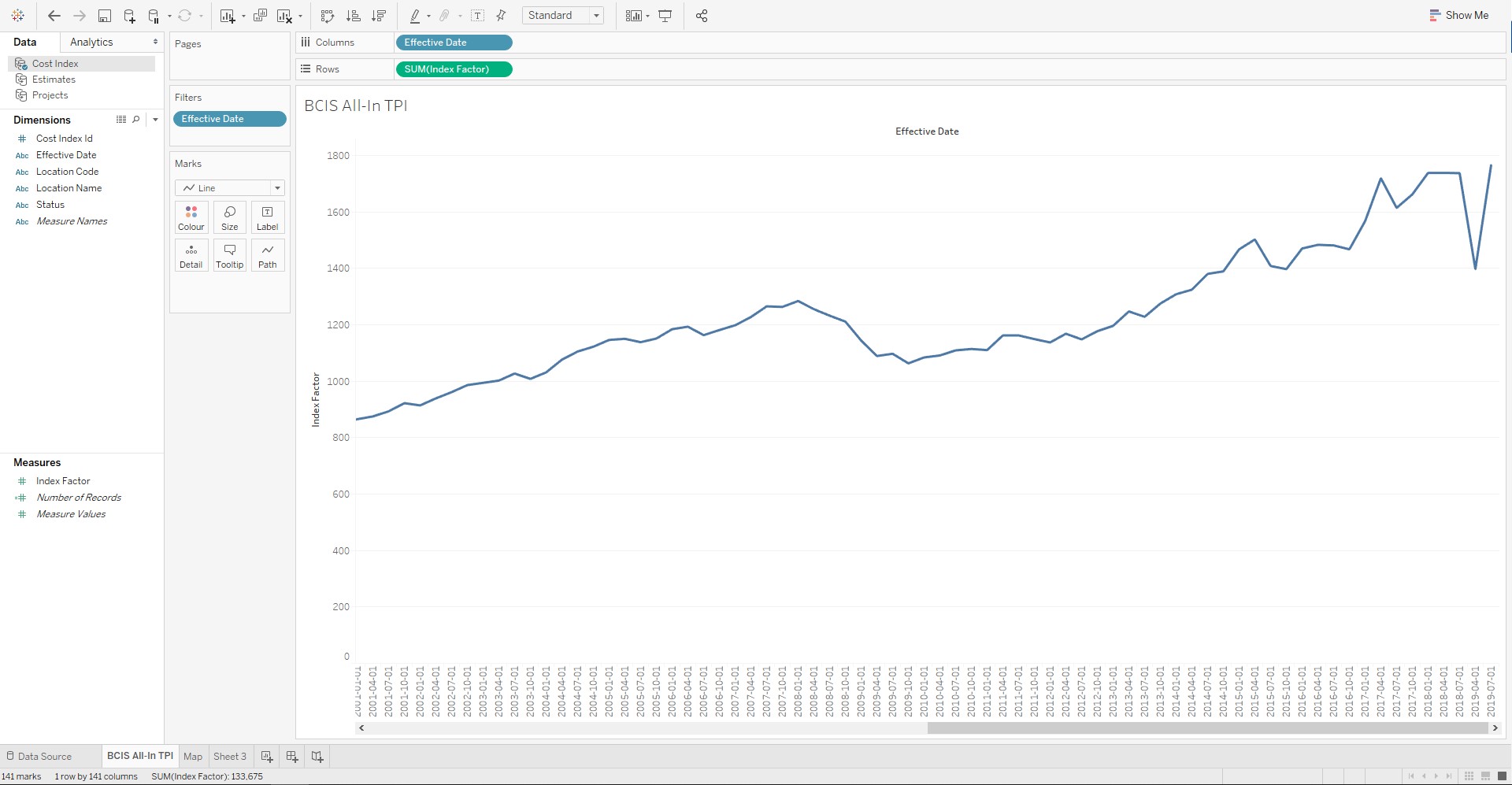This screenshot has width=1512, height=785.
Task: Click the Duplicate sheet icon
Action: [x=261, y=16]
